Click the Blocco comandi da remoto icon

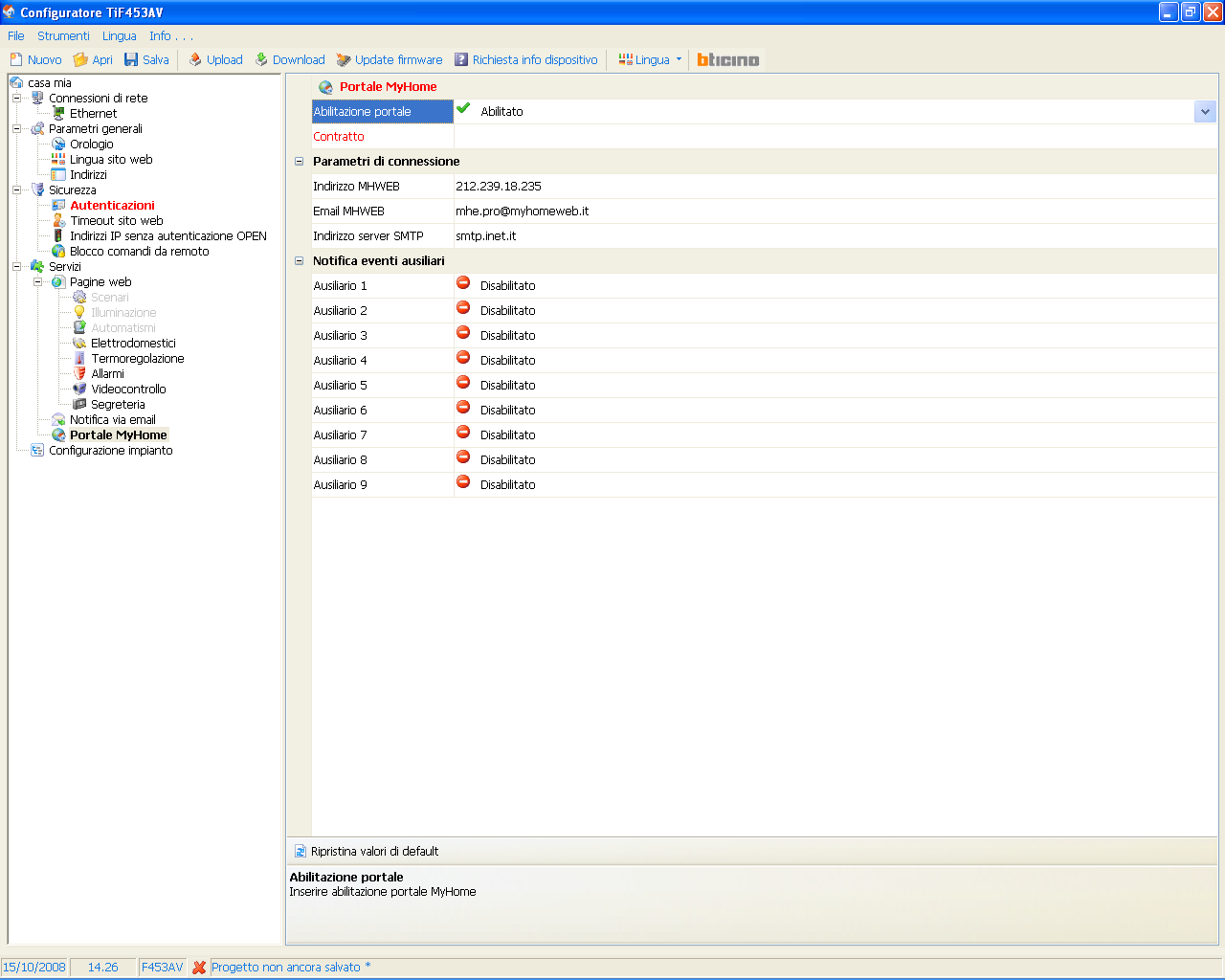pyautogui.click(x=58, y=251)
